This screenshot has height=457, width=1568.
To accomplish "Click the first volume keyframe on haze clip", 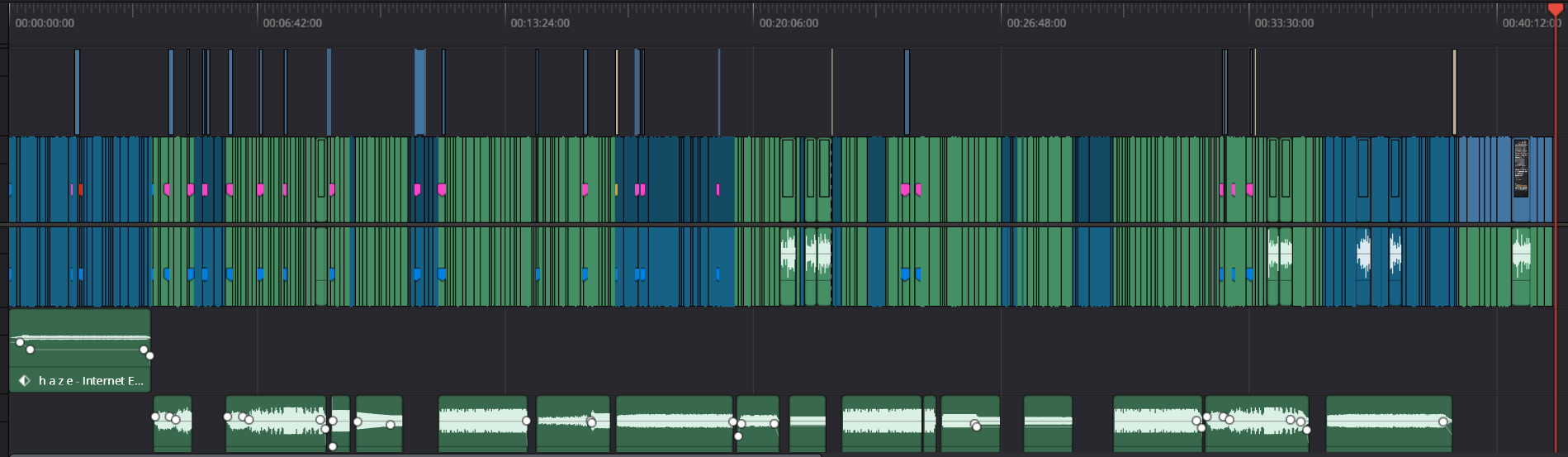I will pos(20,342).
